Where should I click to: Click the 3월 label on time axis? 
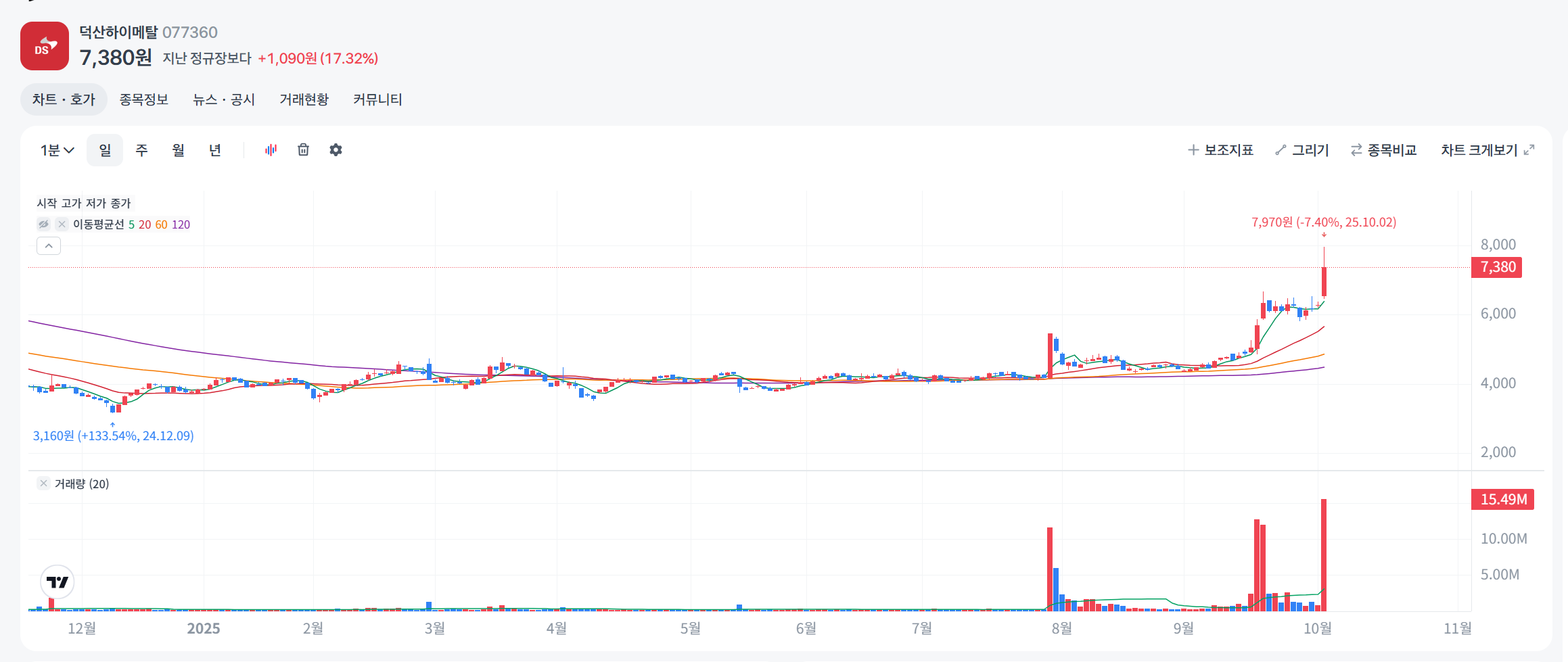coord(434,628)
